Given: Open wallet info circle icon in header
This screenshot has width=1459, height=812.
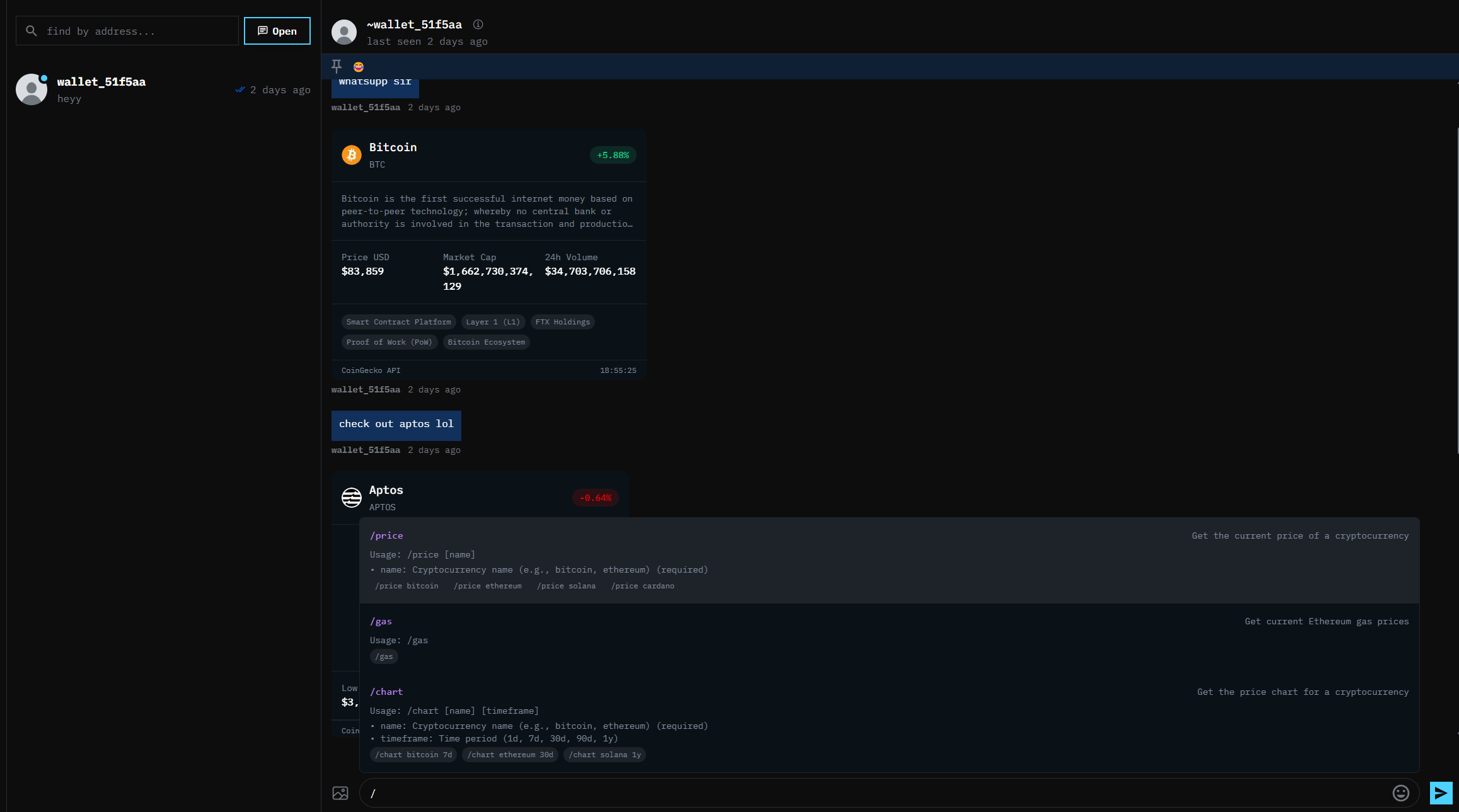Looking at the screenshot, I should coord(478,25).
